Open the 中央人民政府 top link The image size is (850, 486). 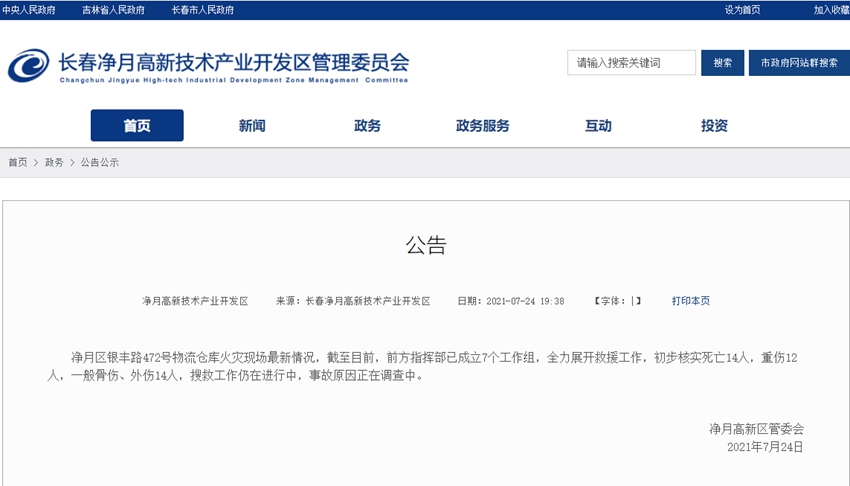[29, 10]
